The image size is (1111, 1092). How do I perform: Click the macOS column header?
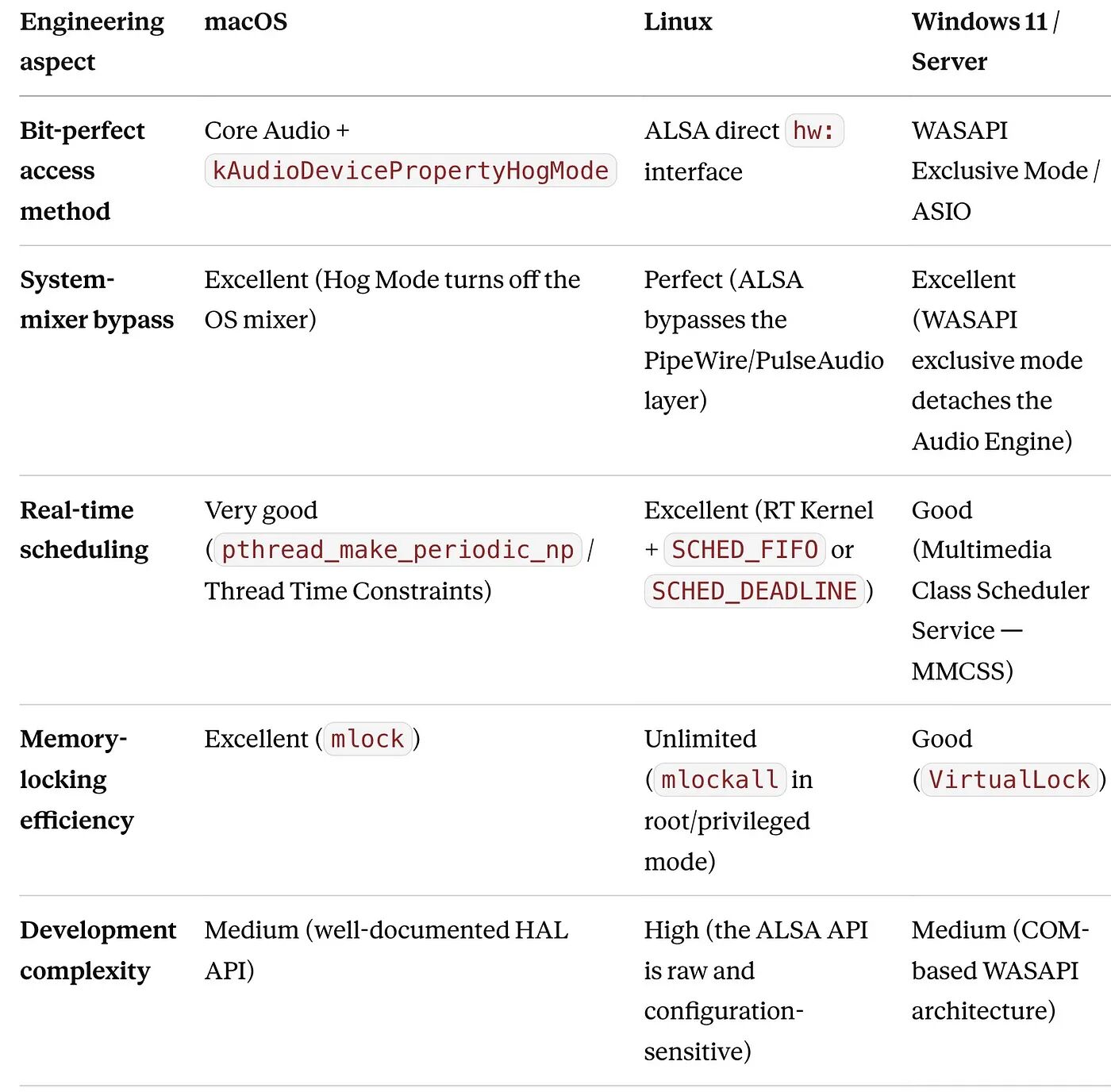[x=246, y=21]
